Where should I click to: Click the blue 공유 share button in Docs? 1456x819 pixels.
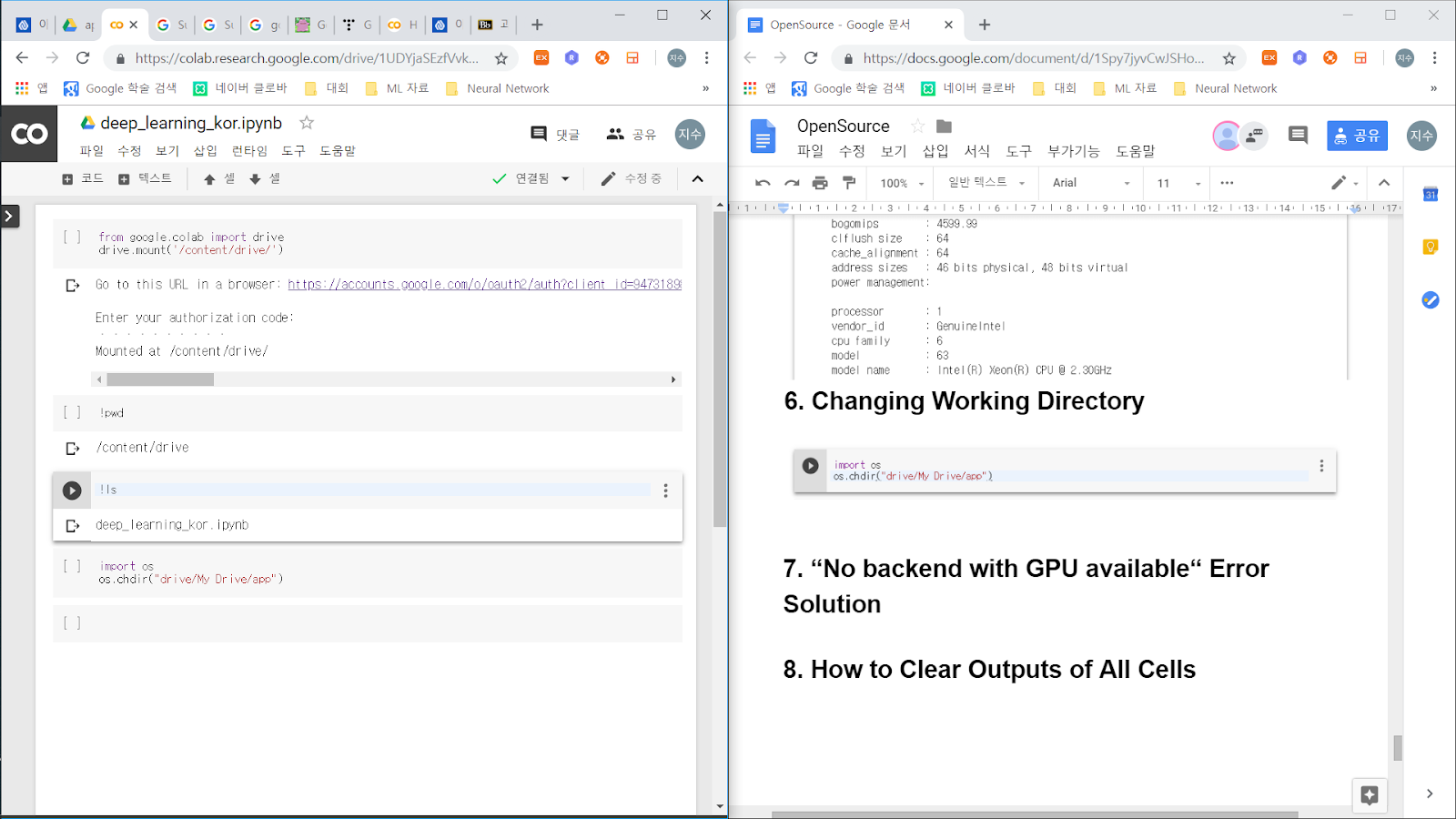pyautogui.click(x=1357, y=136)
